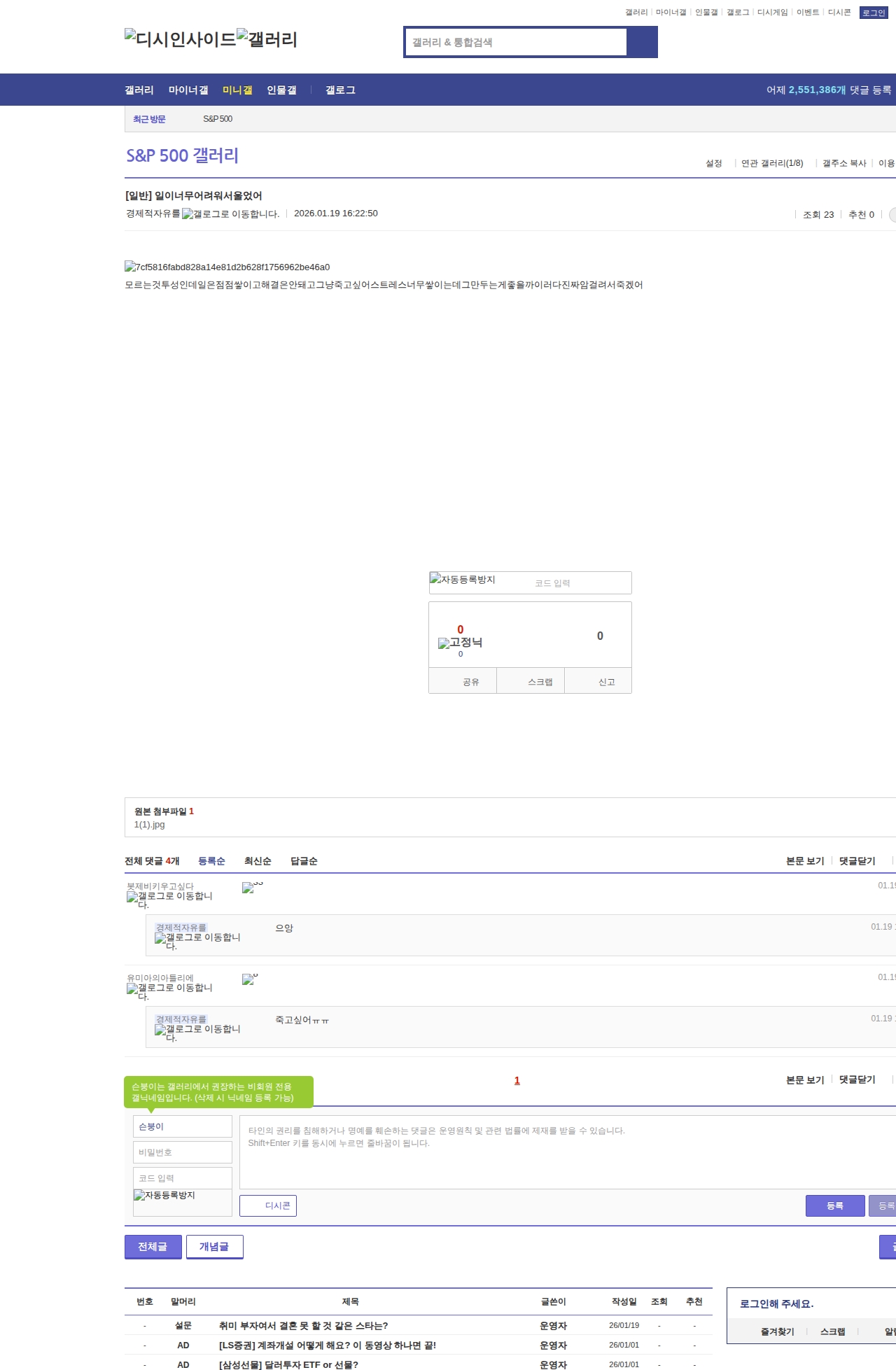The image size is (896, 1370).
Task: Open attached file 1(1).jpg
Action: [149, 825]
